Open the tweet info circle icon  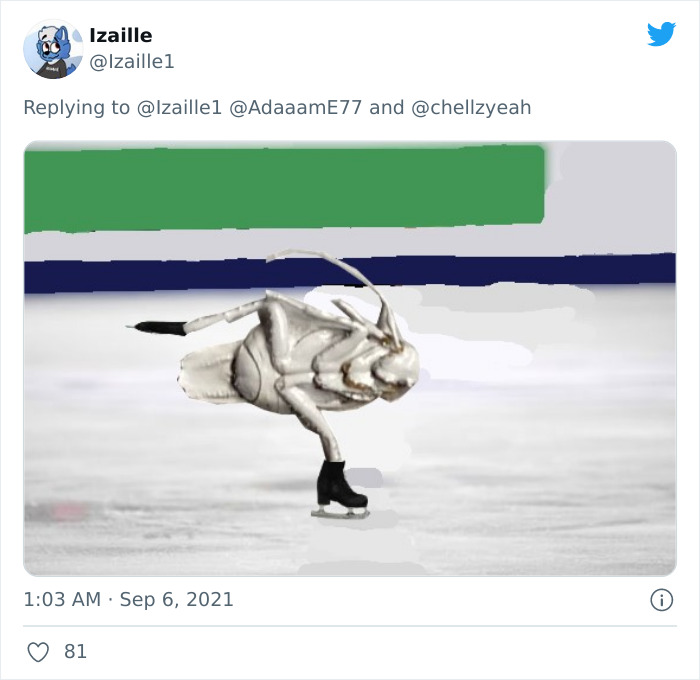point(661,600)
